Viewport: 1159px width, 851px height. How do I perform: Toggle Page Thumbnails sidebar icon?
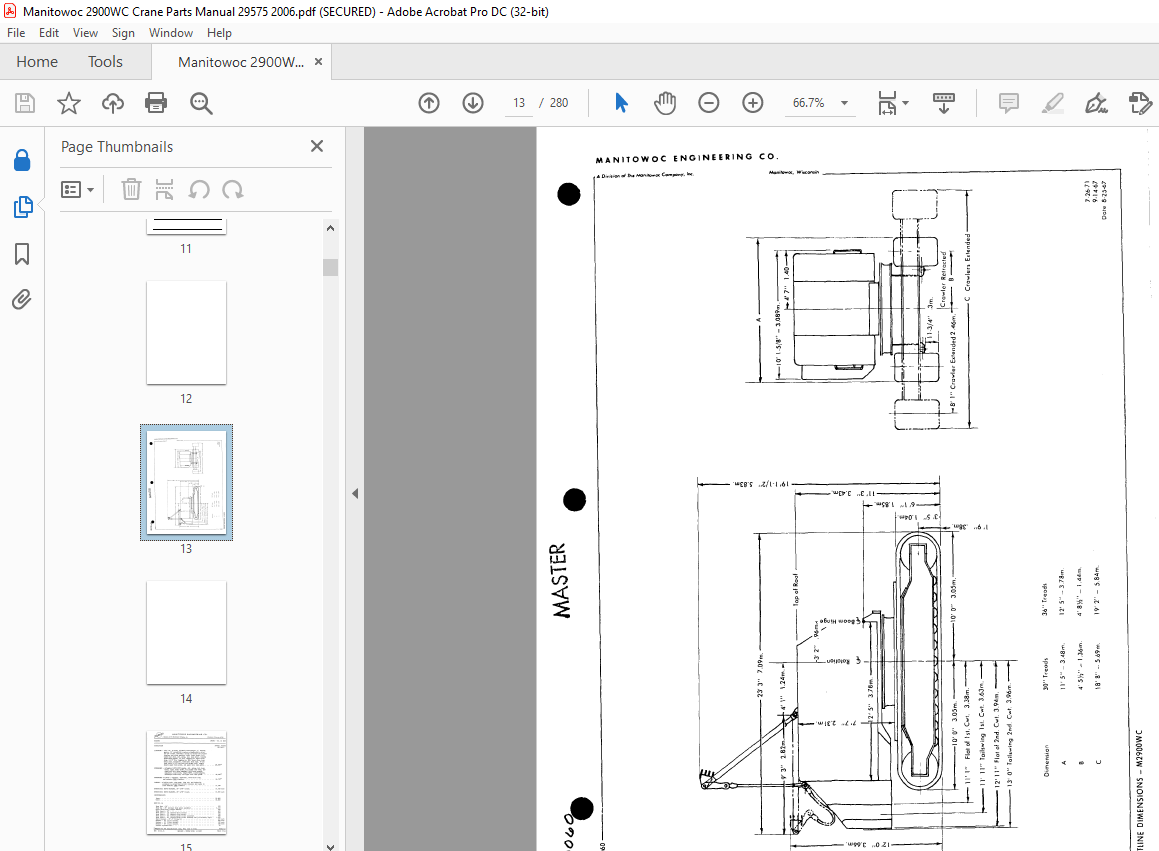[x=22, y=207]
